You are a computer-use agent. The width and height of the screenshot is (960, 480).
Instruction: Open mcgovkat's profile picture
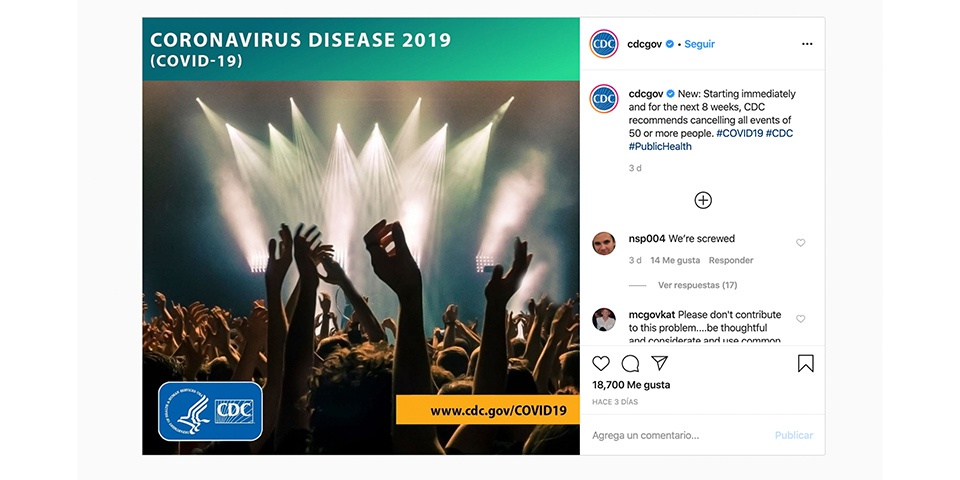coord(604,320)
